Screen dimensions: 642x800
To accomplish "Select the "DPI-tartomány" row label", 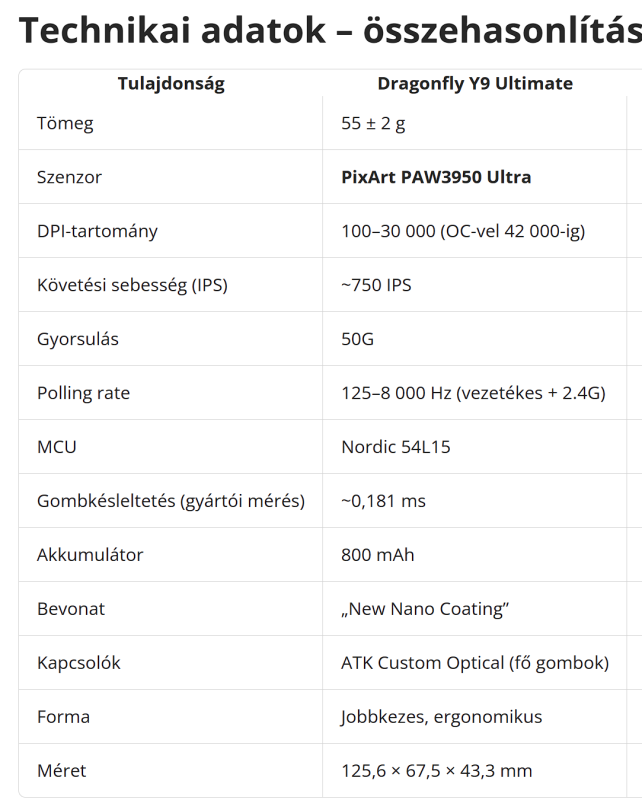I will 97,232.
